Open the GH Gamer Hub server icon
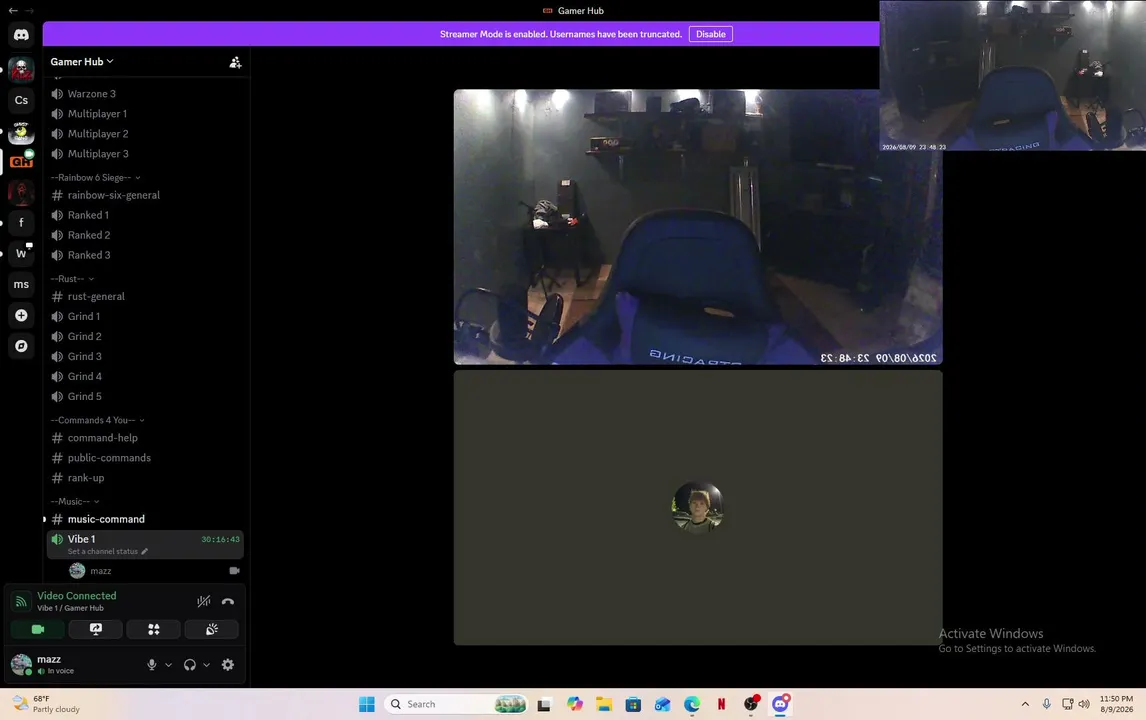The width and height of the screenshot is (1146, 720). [x=21, y=162]
